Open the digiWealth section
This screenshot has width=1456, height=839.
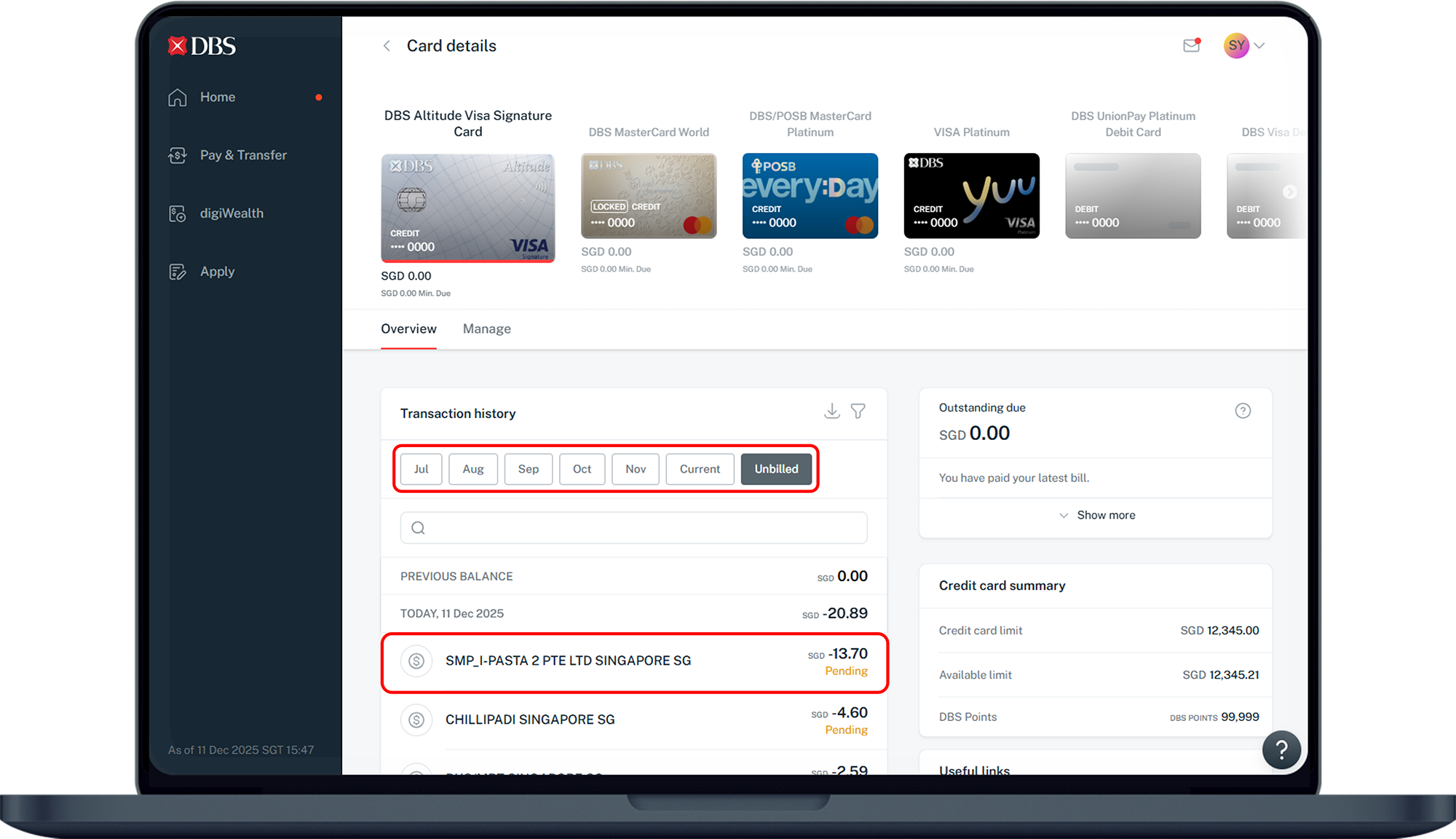click(x=177, y=213)
